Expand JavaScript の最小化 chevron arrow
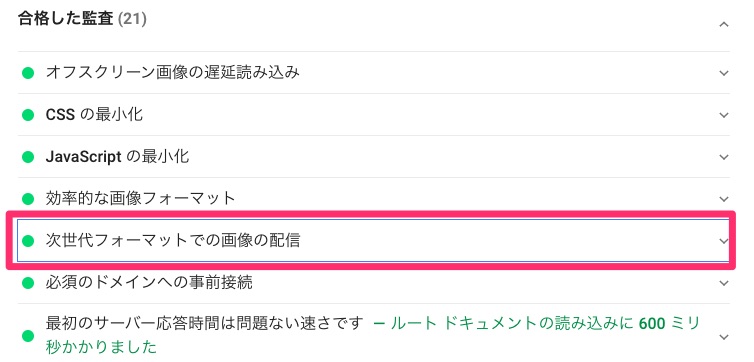Screen dimensions: 754x362 pos(724,157)
